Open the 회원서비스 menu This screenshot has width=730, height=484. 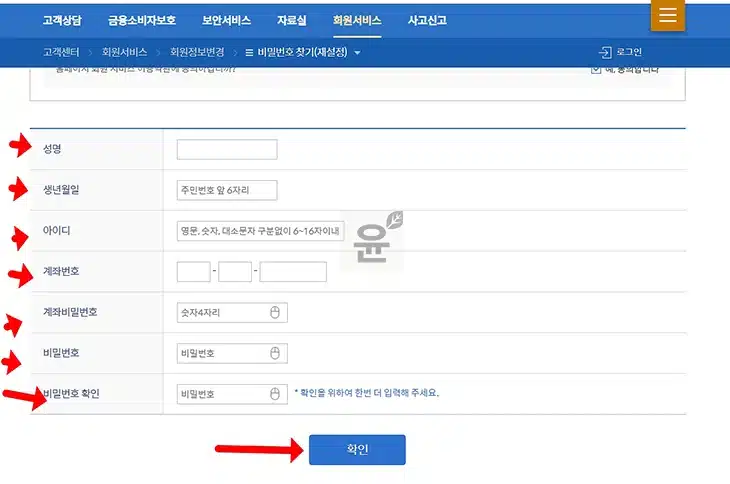click(x=357, y=20)
